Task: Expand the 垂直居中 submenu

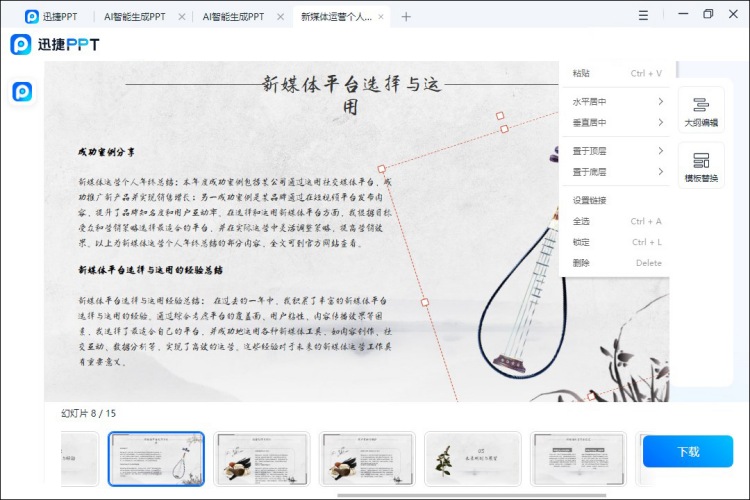Action: 615,122
